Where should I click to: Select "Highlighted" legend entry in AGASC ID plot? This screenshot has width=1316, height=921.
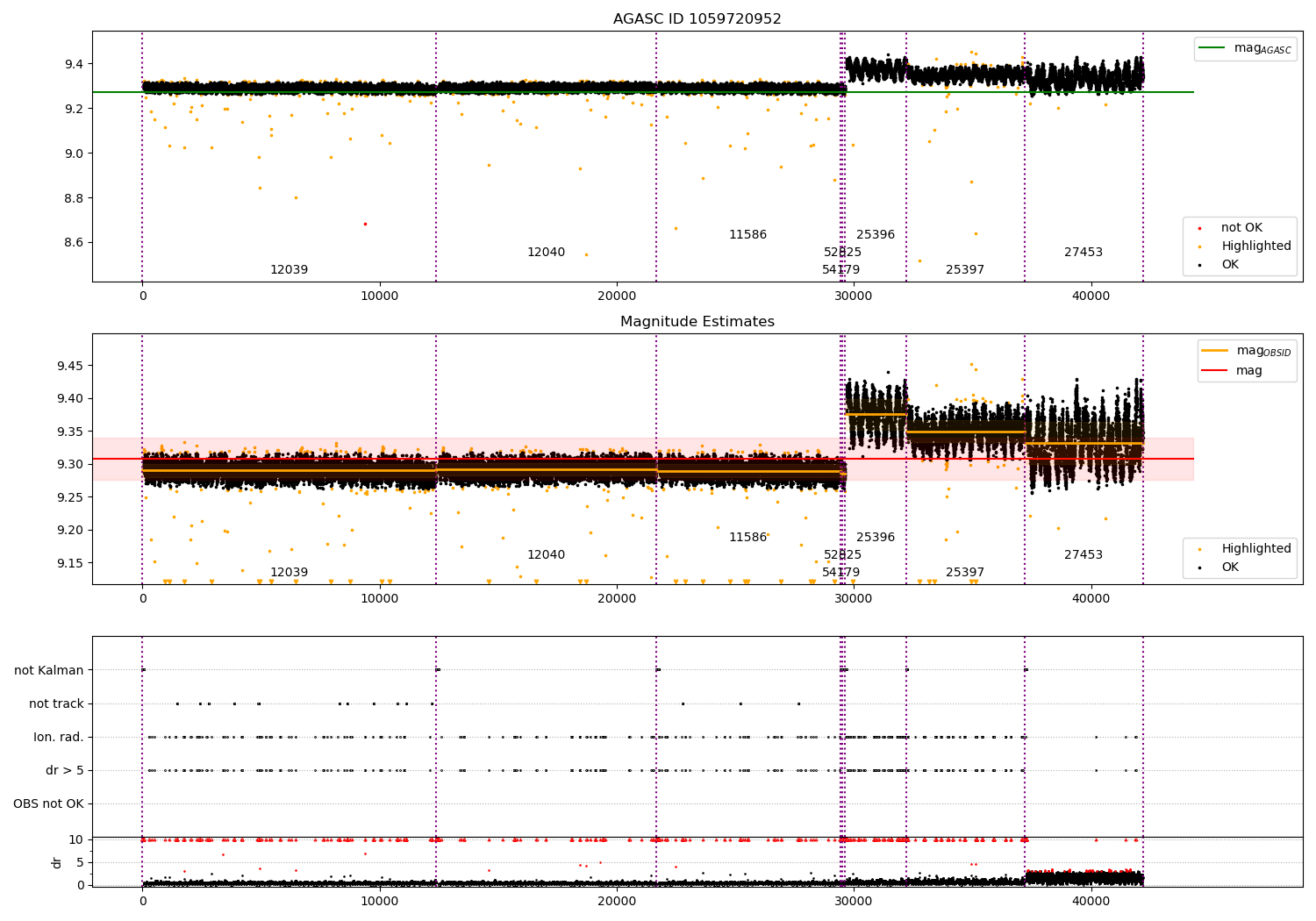point(1255,246)
